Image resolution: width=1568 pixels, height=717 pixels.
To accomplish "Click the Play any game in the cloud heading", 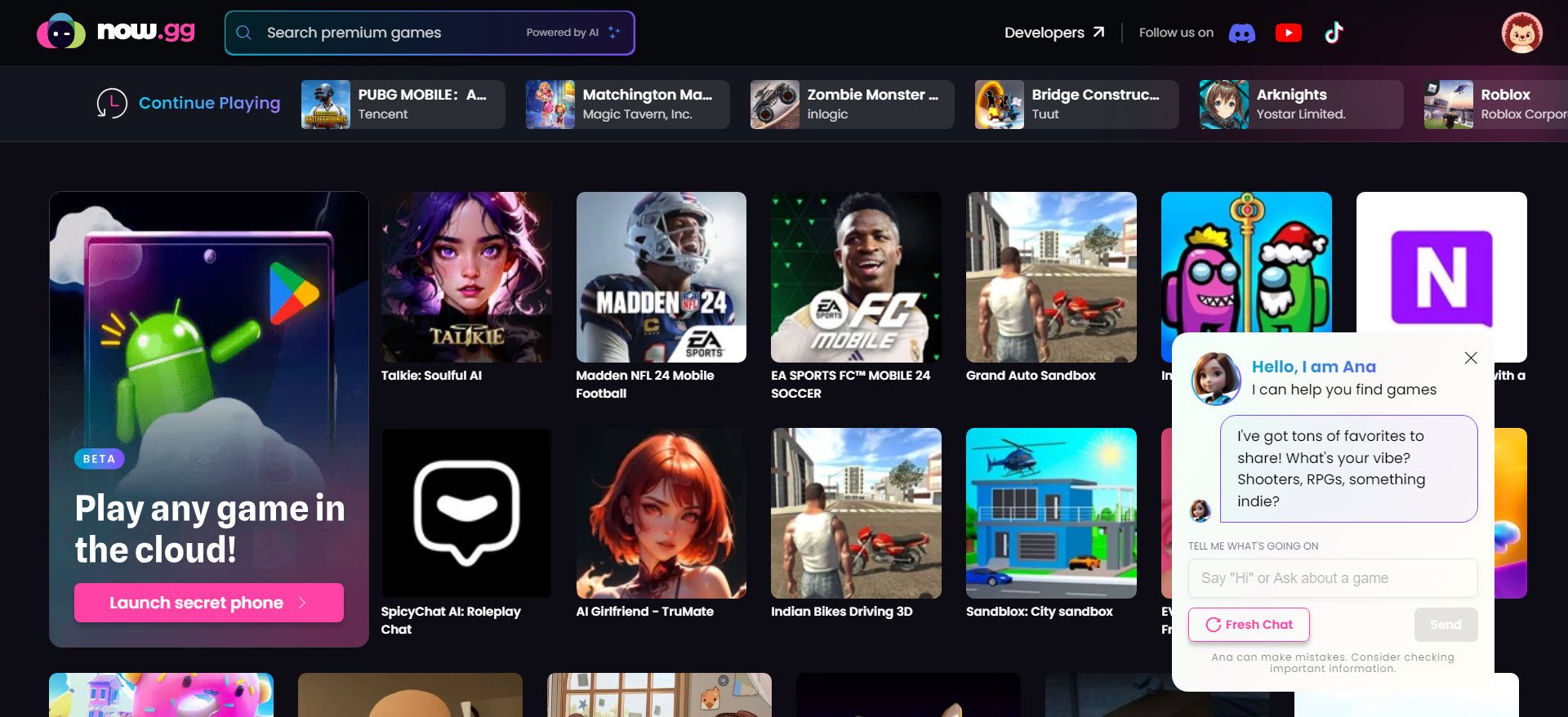I will 210,529.
